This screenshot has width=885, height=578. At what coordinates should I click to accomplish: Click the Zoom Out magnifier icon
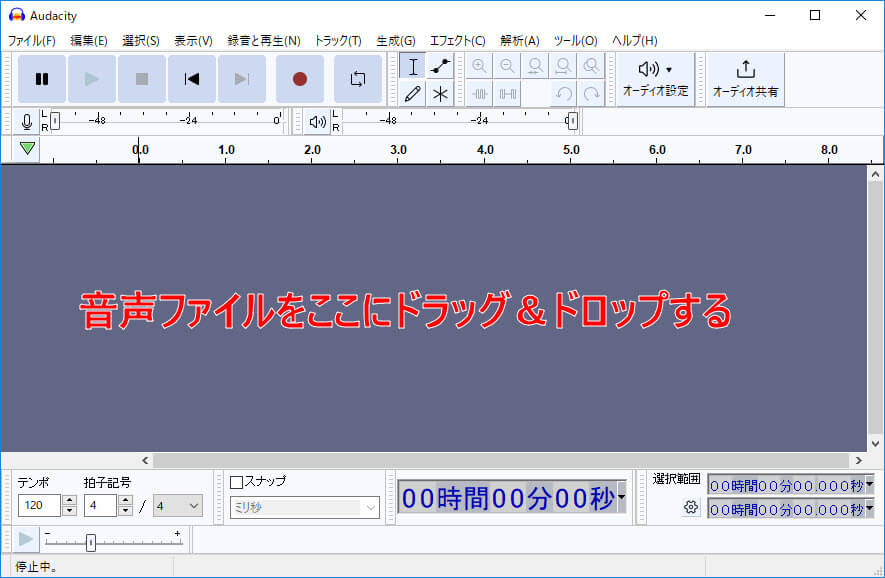[508, 66]
